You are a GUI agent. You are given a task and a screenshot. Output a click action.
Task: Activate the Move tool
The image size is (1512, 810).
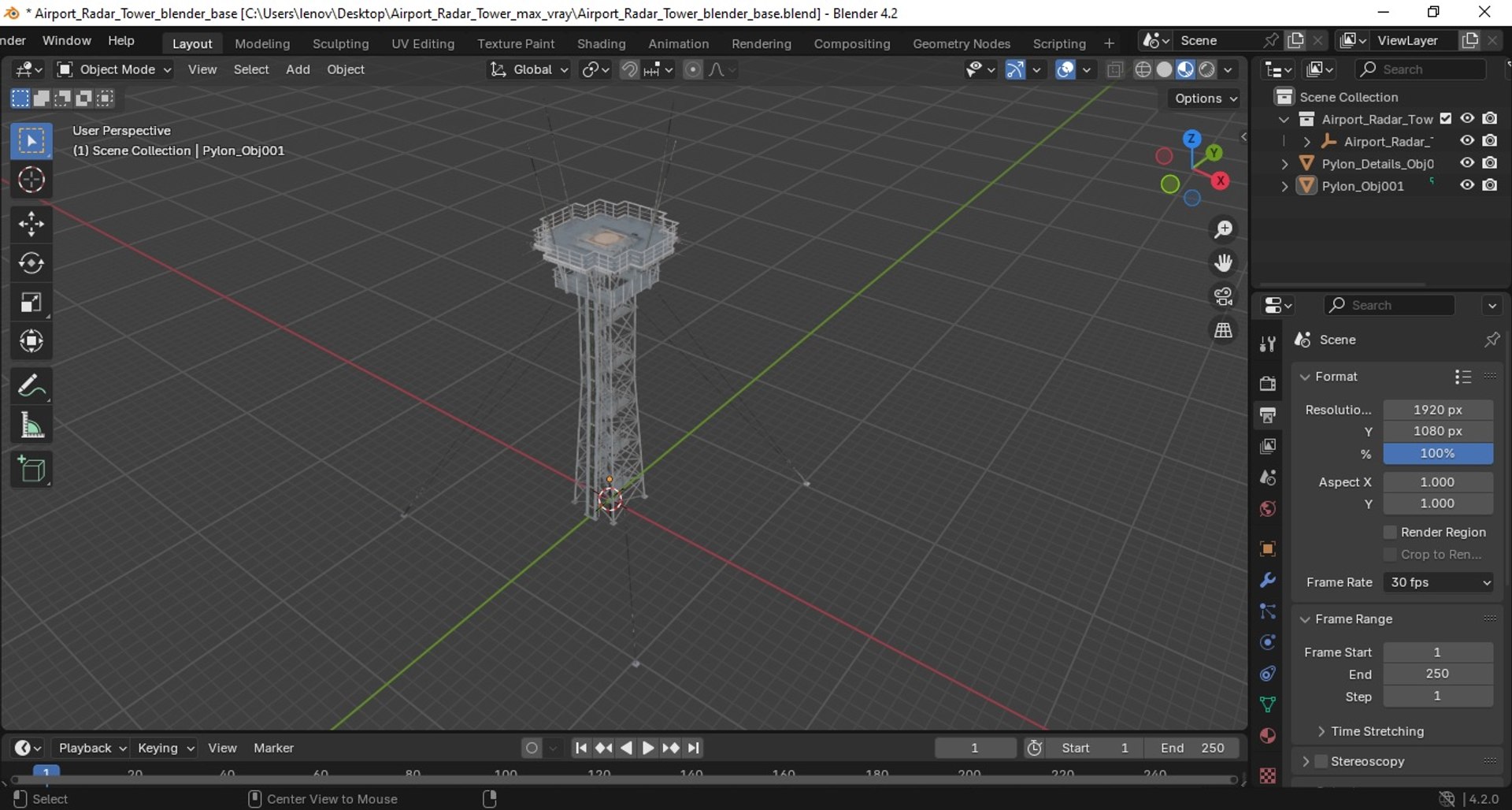(x=31, y=225)
